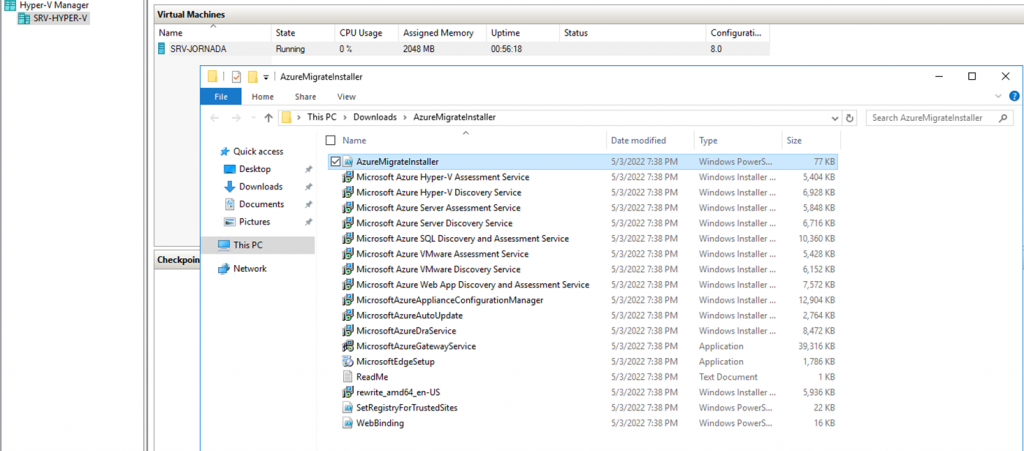Click SetRegistryForTrustedSites script icon
1024x451 pixels.
pyautogui.click(x=349, y=407)
